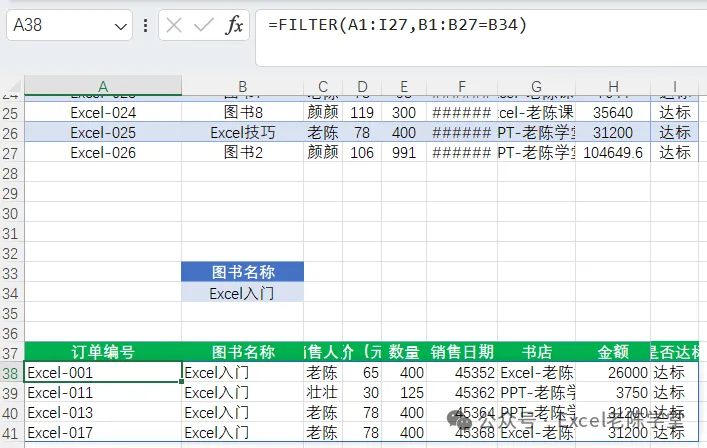Image resolution: width=707 pixels, height=448 pixels.
Task: Select column D header
Action: point(362,86)
